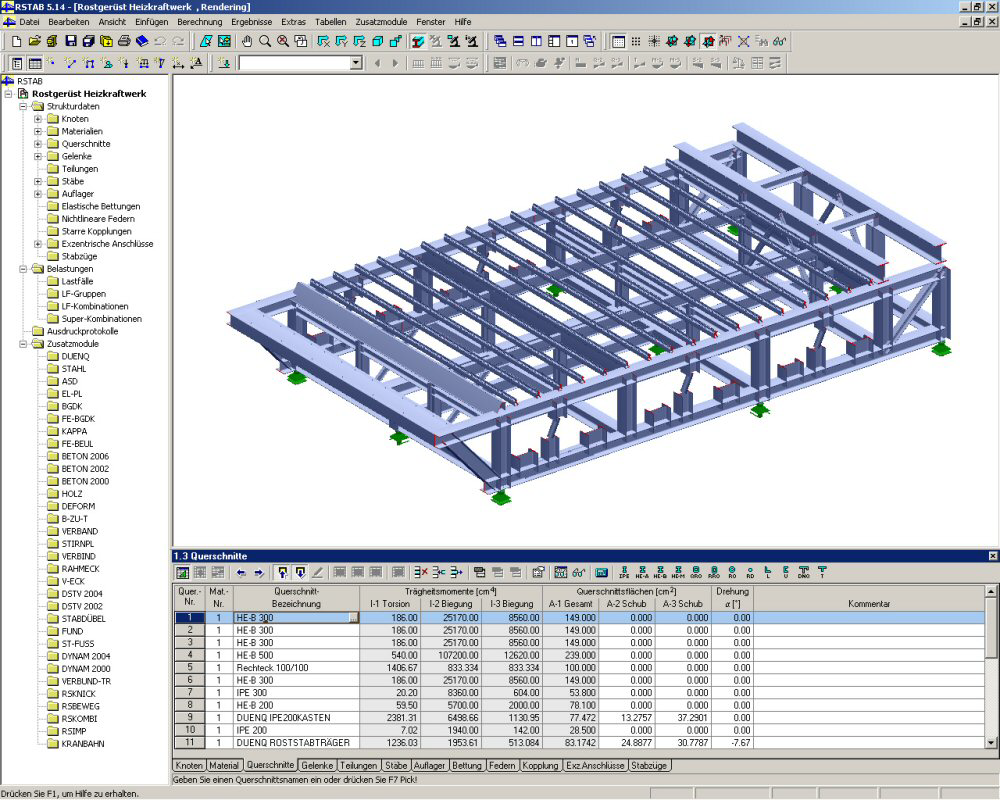Expand the Belastungen branch
Screen dimensions: 1000x800
pyautogui.click(x=23, y=270)
